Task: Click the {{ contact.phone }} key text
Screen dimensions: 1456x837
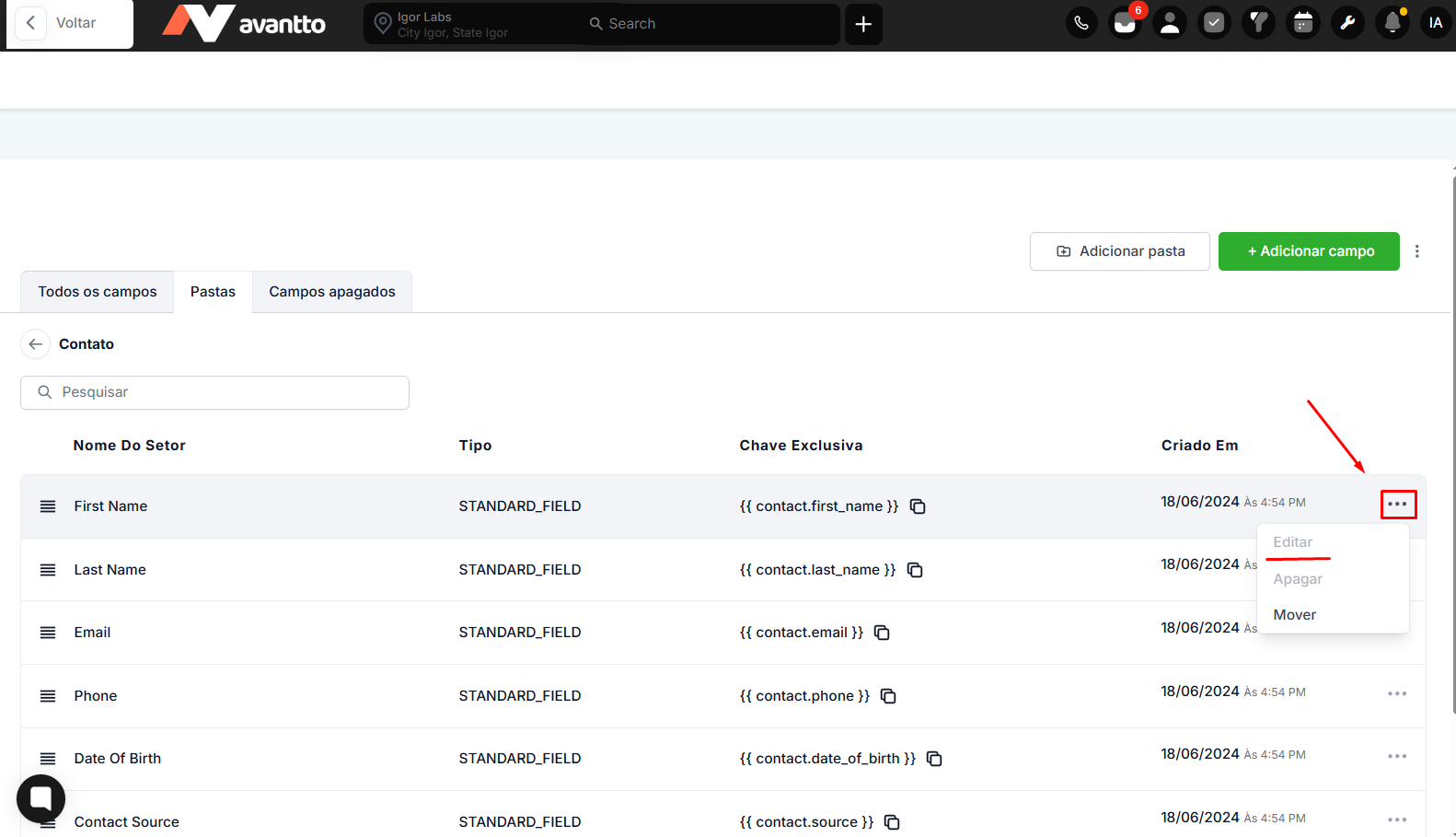Action: tap(804, 696)
